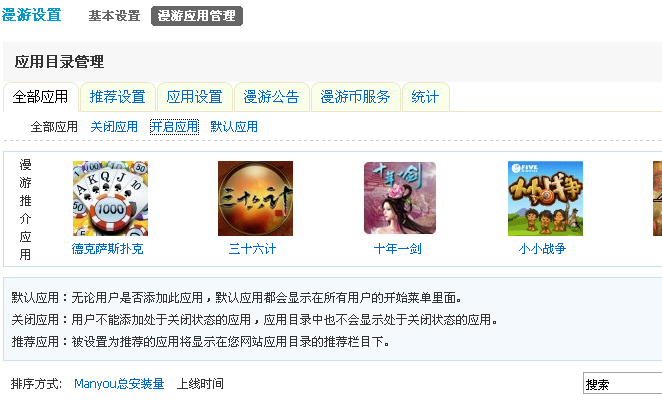Switch to the 推荐设置 tab
The height and width of the screenshot is (404, 662).
[x=117, y=97]
